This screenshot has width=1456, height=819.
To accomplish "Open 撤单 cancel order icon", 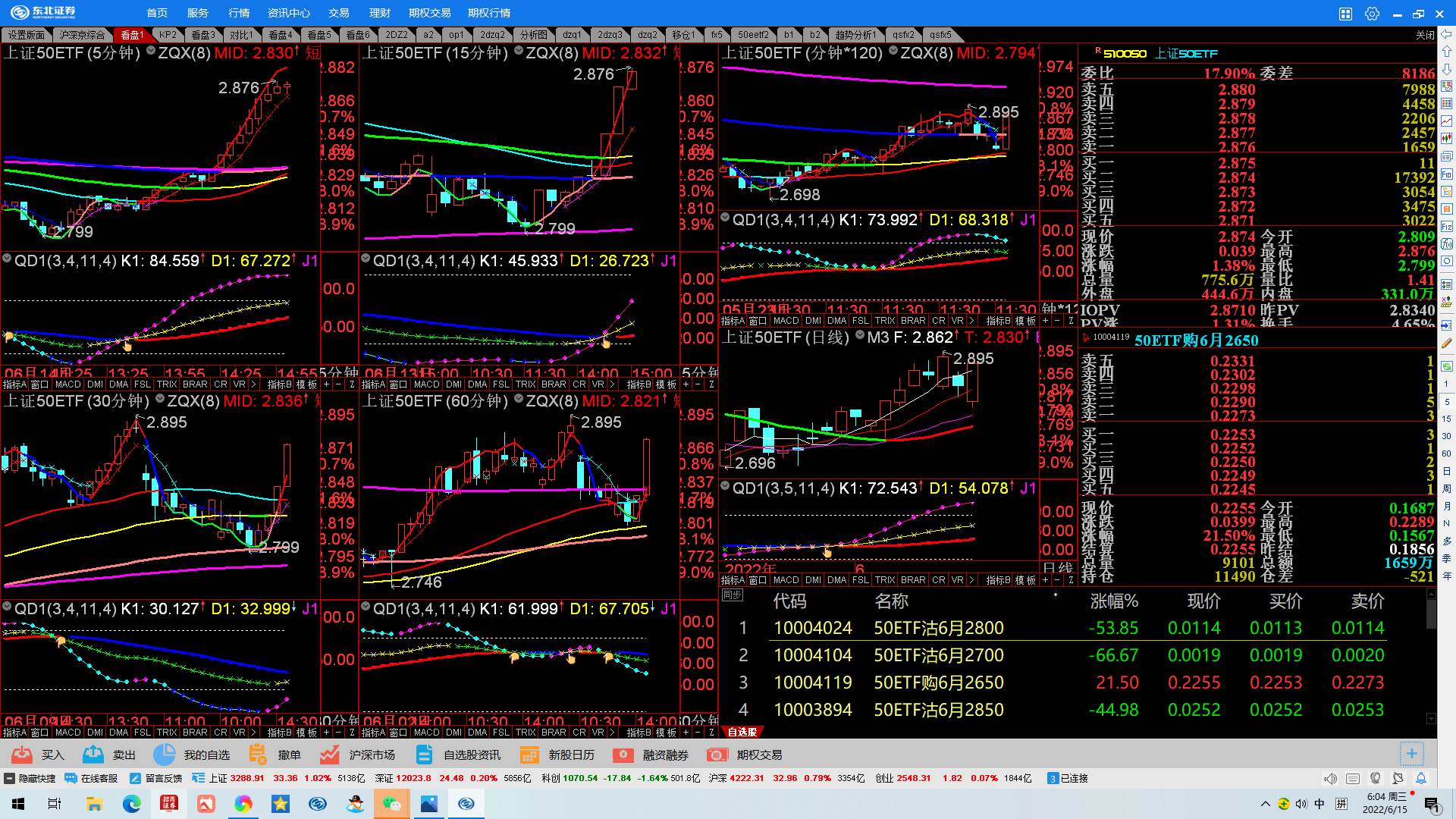I will click(x=258, y=755).
